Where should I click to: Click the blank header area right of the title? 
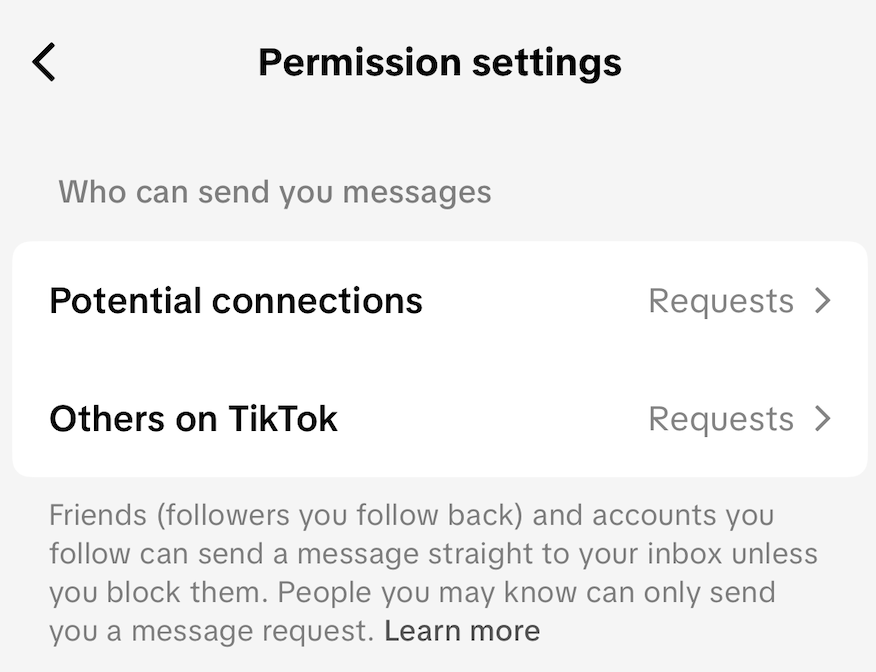tap(750, 62)
